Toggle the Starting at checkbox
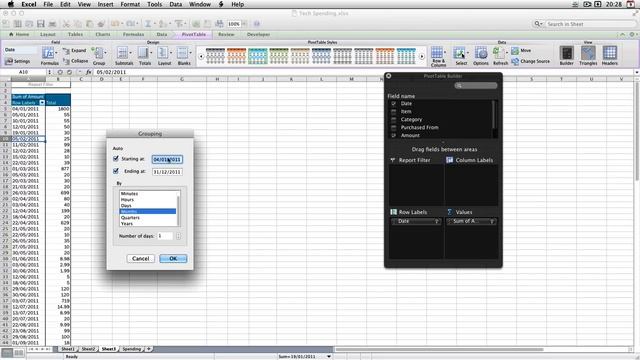This screenshot has height=360, width=640. point(116,158)
